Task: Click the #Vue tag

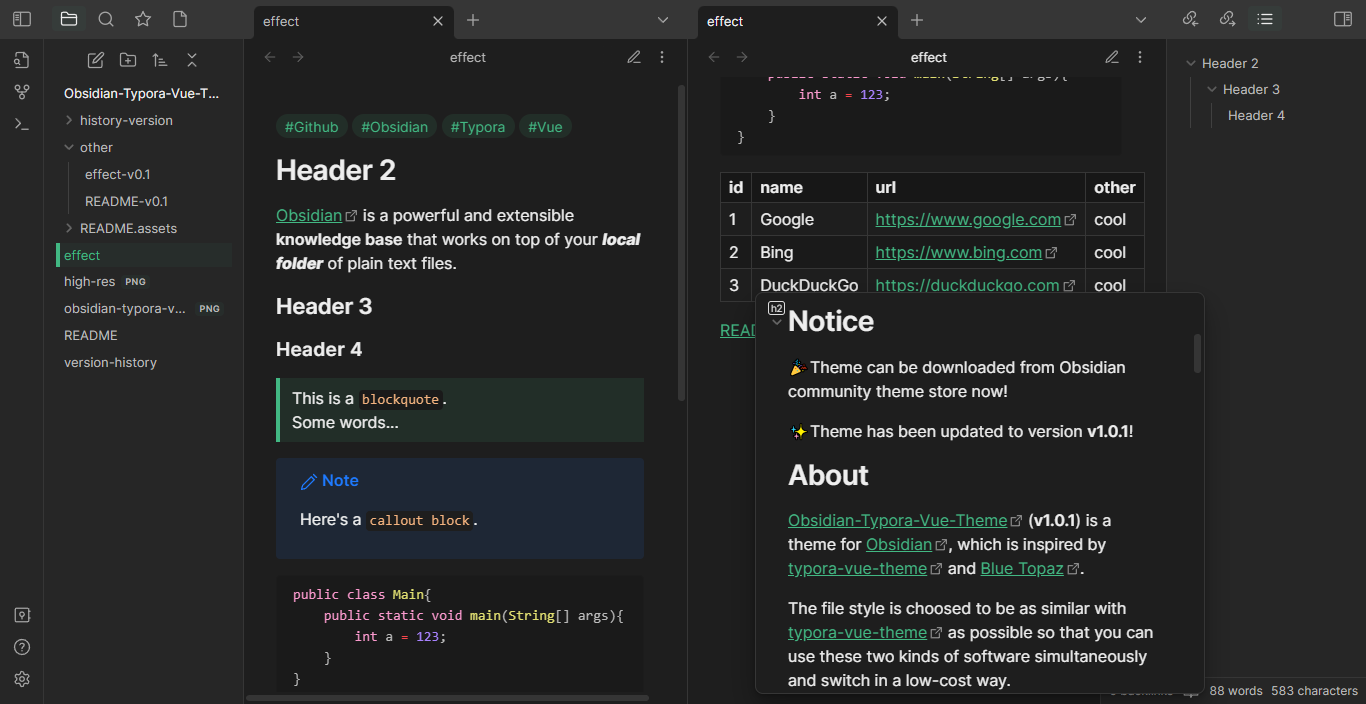Action: (x=546, y=127)
